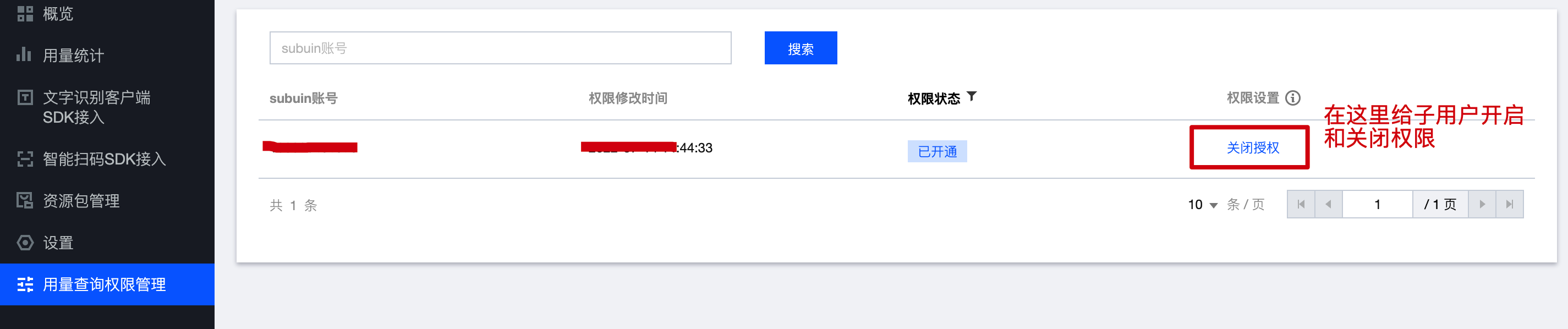The width and height of the screenshot is (1568, 329).
Task: Click the 关闭授权 link
Action: point(1253,148)
